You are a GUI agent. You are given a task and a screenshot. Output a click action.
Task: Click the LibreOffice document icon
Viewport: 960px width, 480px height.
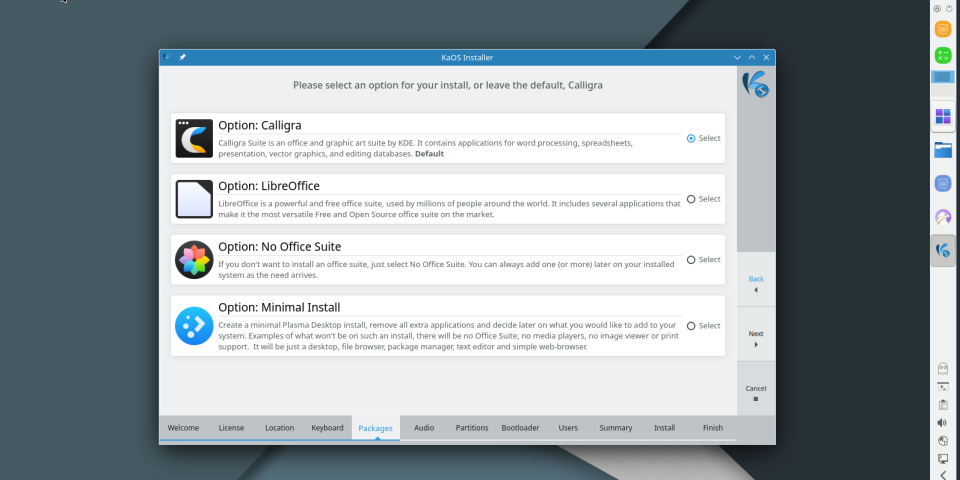click(194, 199)
